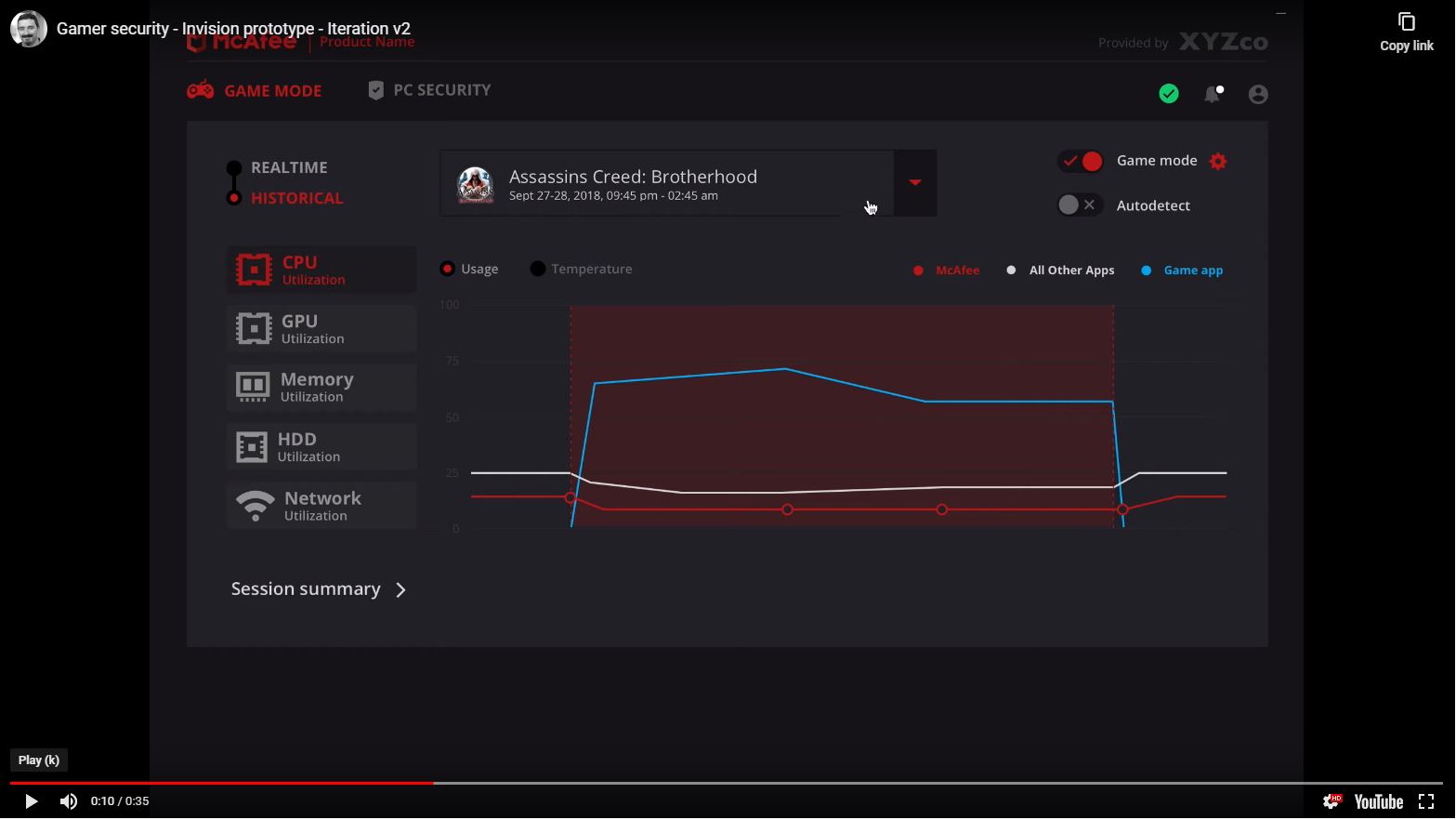Select HDD Utilization category
This screenshot has height=820, width=1456.
[321, 447]
